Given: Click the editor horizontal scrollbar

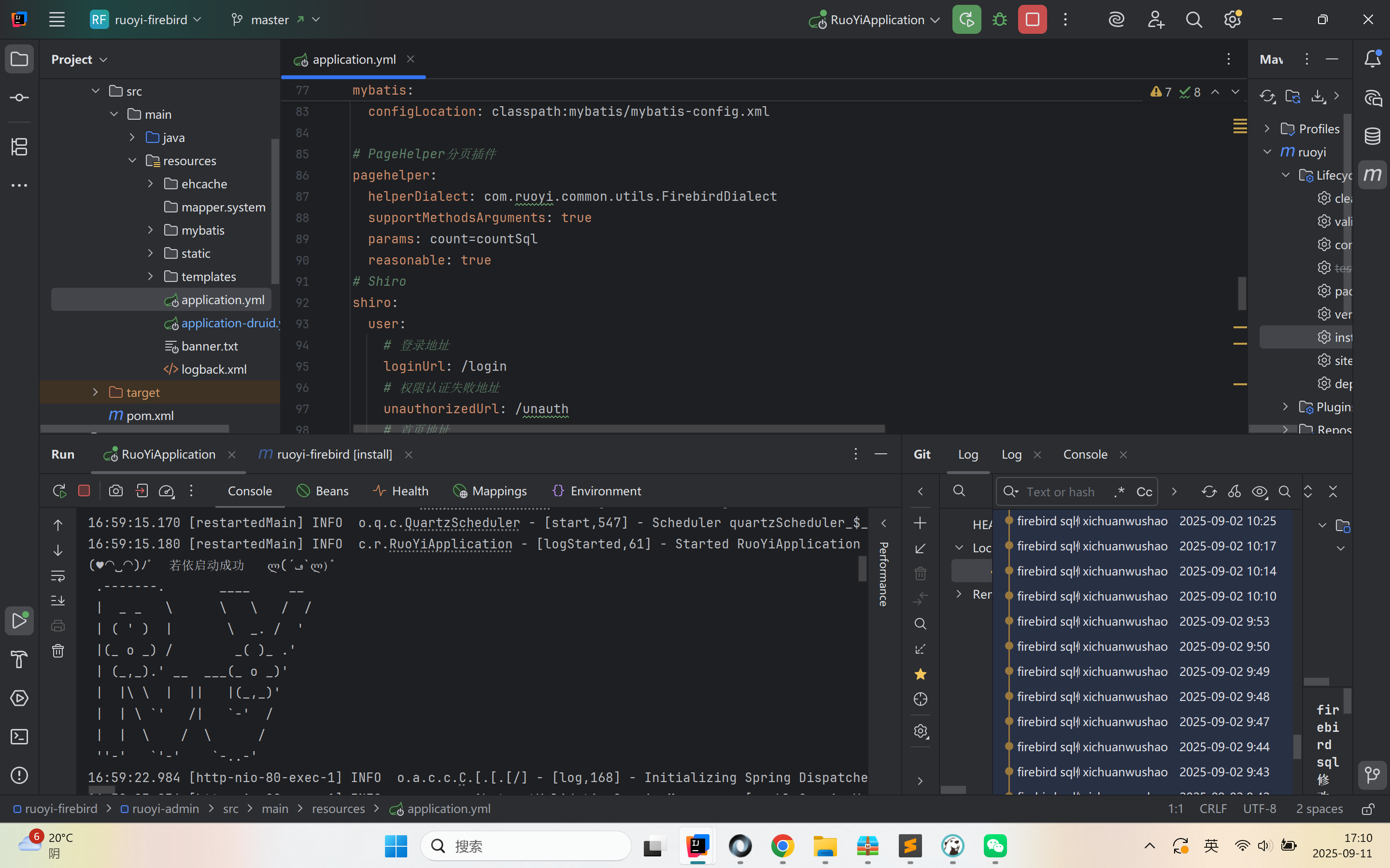Looking at the screenshot, I should pos(619,428).
